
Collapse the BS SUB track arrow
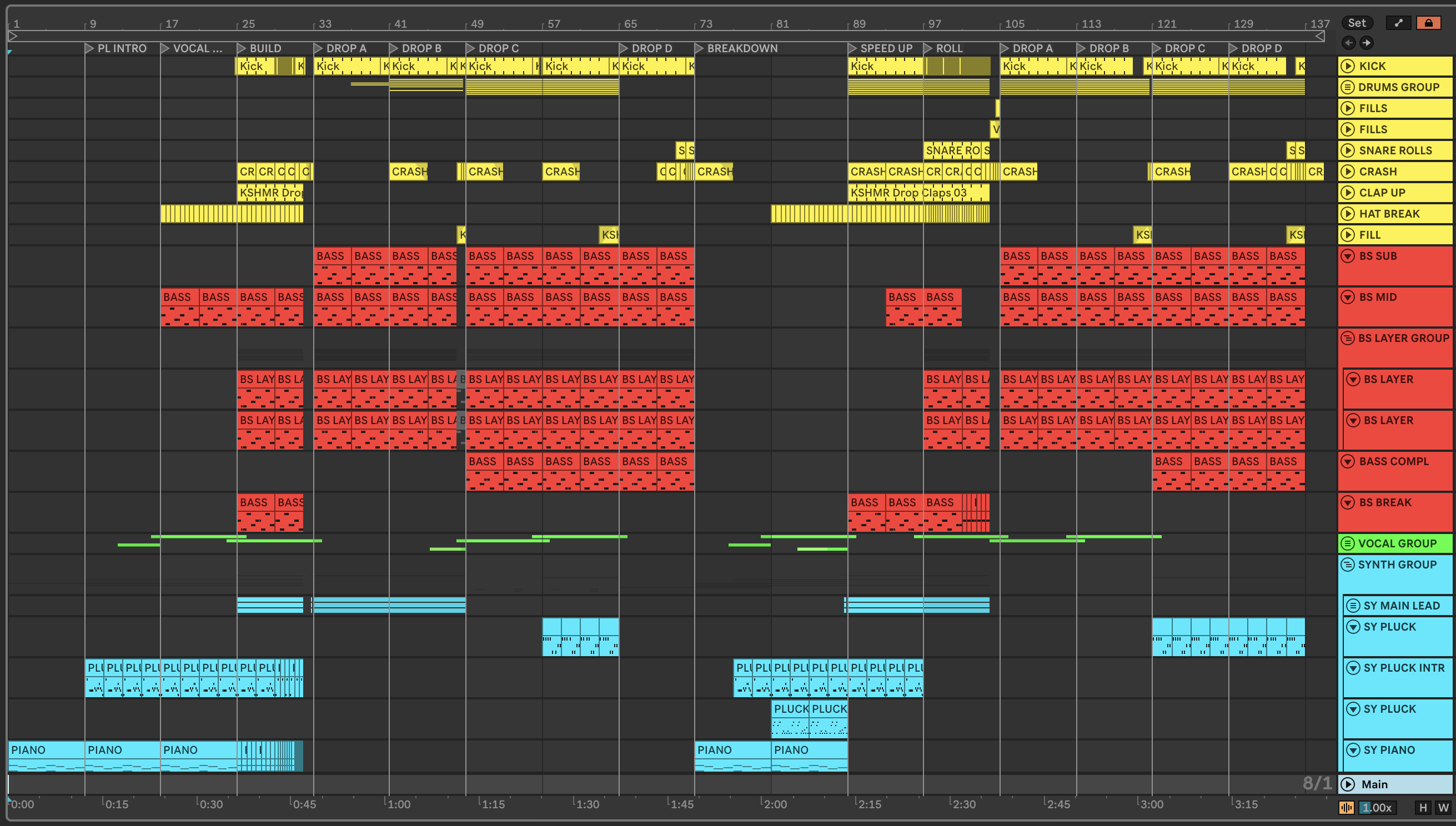click(x=1348, y=256)
